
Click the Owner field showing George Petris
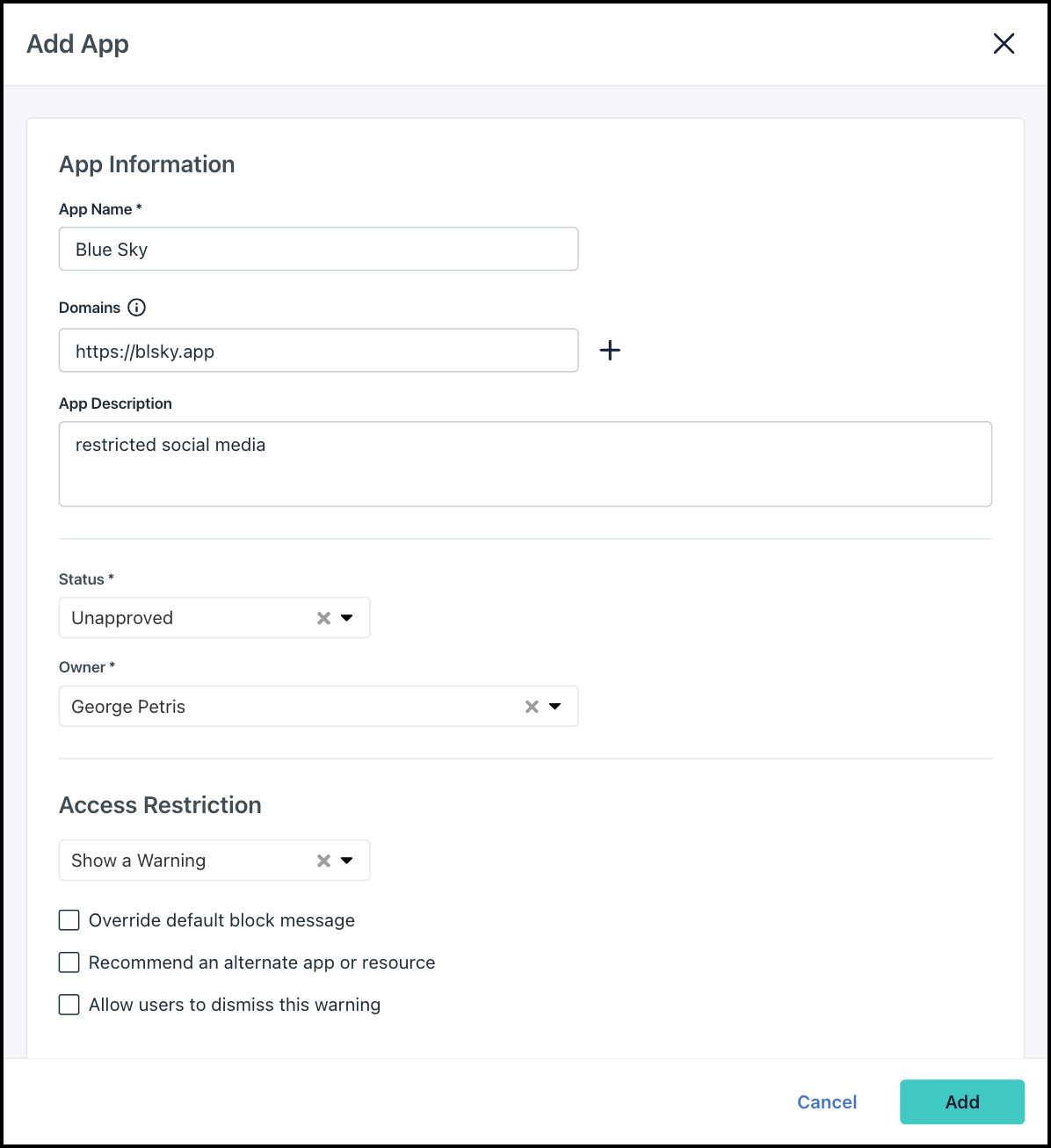pos(264,706)
